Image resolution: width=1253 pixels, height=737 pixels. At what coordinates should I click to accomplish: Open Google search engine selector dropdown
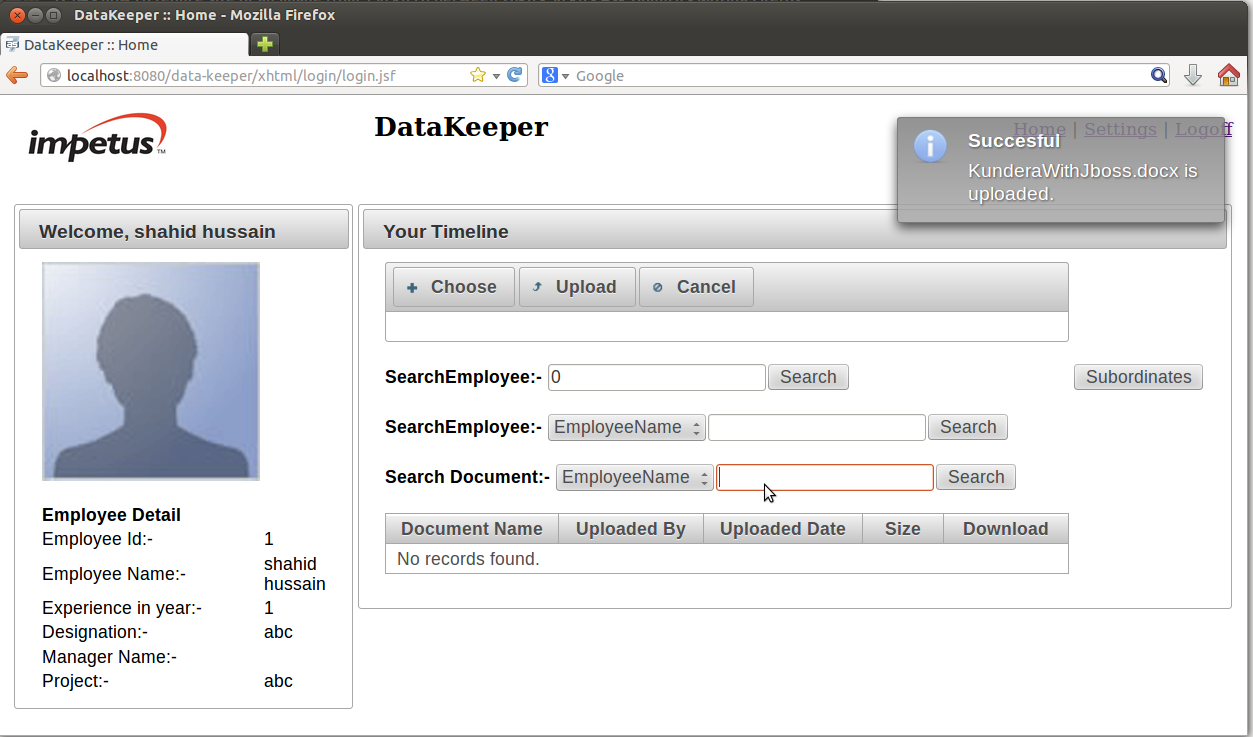point(555,76)
